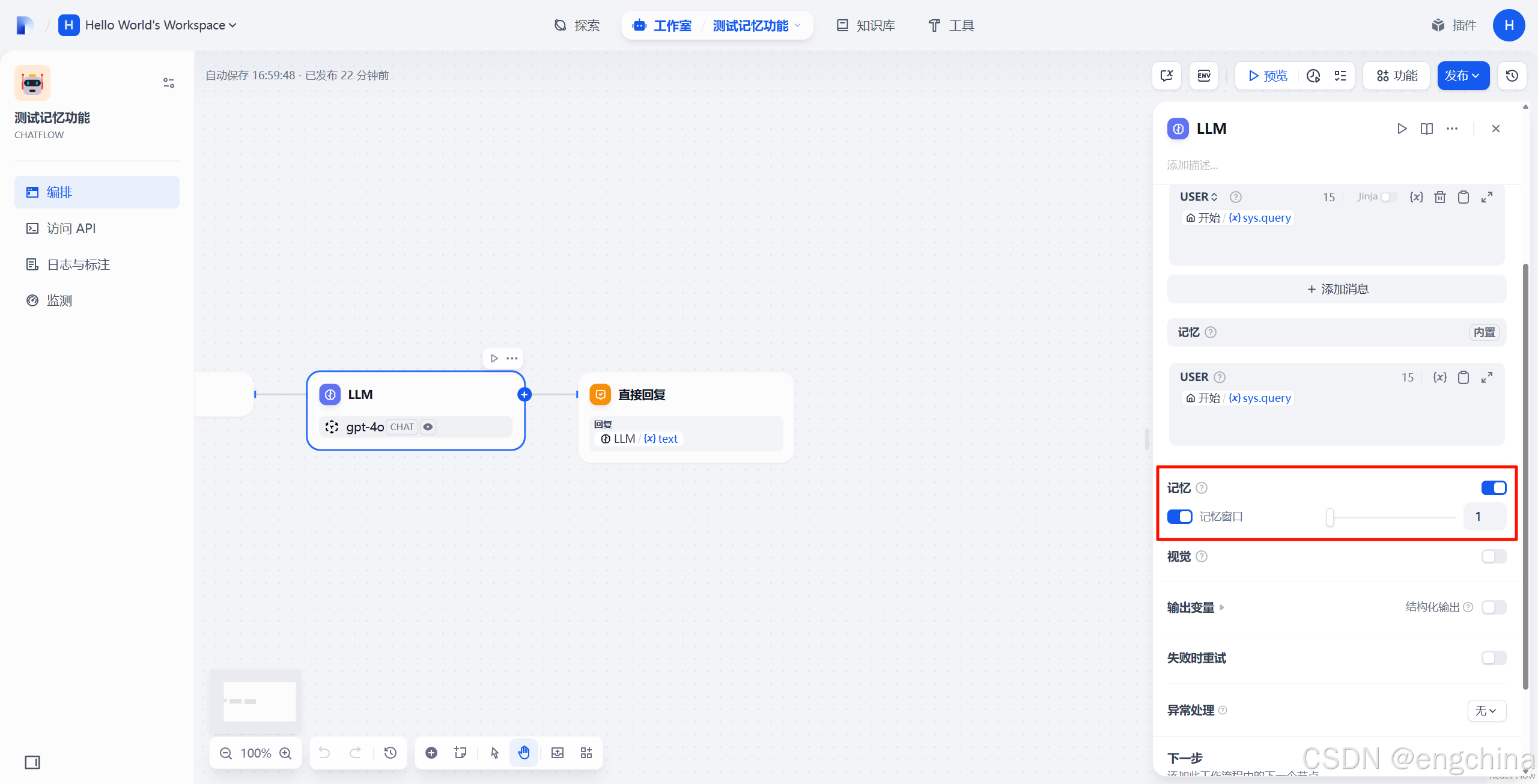Disable the 记忆 memory toggle
Image resolution: width=1538 pixels, height=784 pixels.
[1494, 488]
